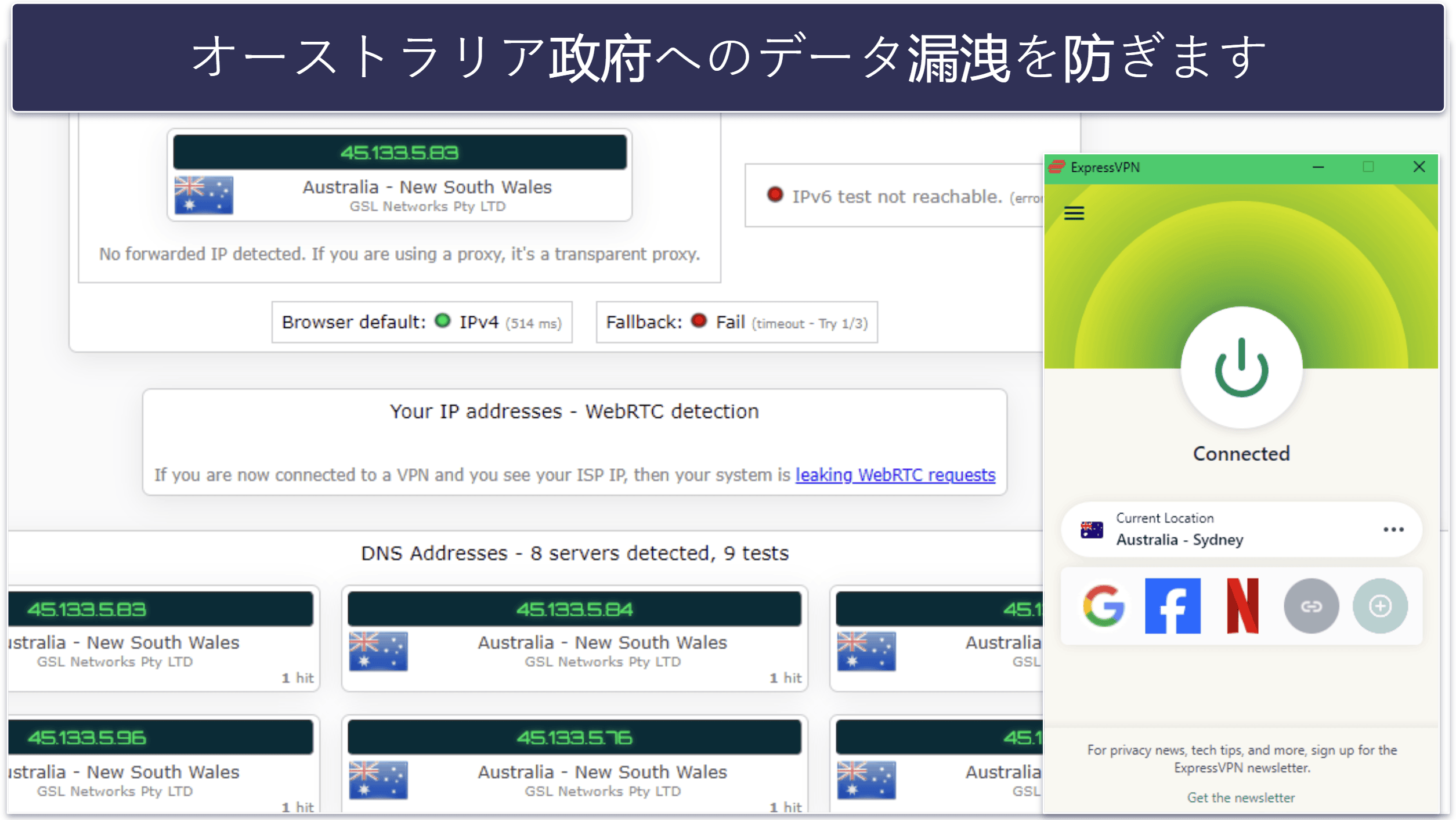The image size is (1456, 820).
Task: Launch the Facebook shortcut in ExpressVPN
Action: (1172, 605)
